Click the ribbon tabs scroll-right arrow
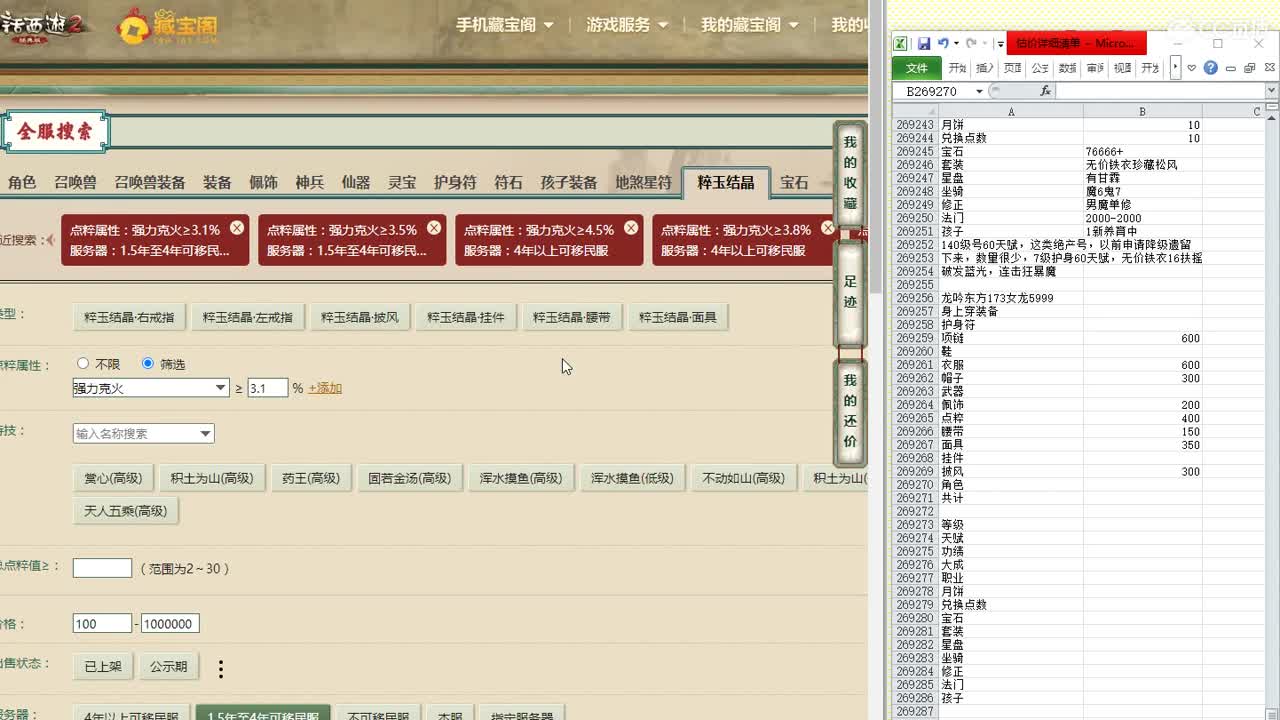Screen dimensions: 1280x720 1175,68
